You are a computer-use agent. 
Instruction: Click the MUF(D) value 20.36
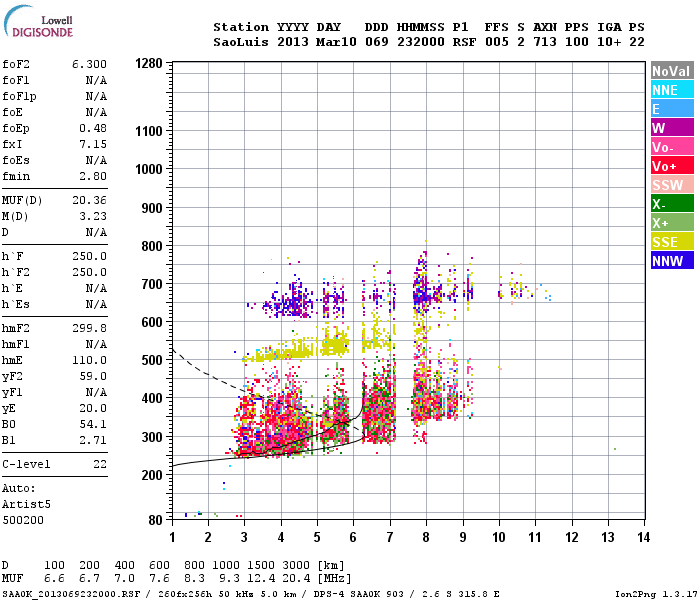[x=89, y=200]
